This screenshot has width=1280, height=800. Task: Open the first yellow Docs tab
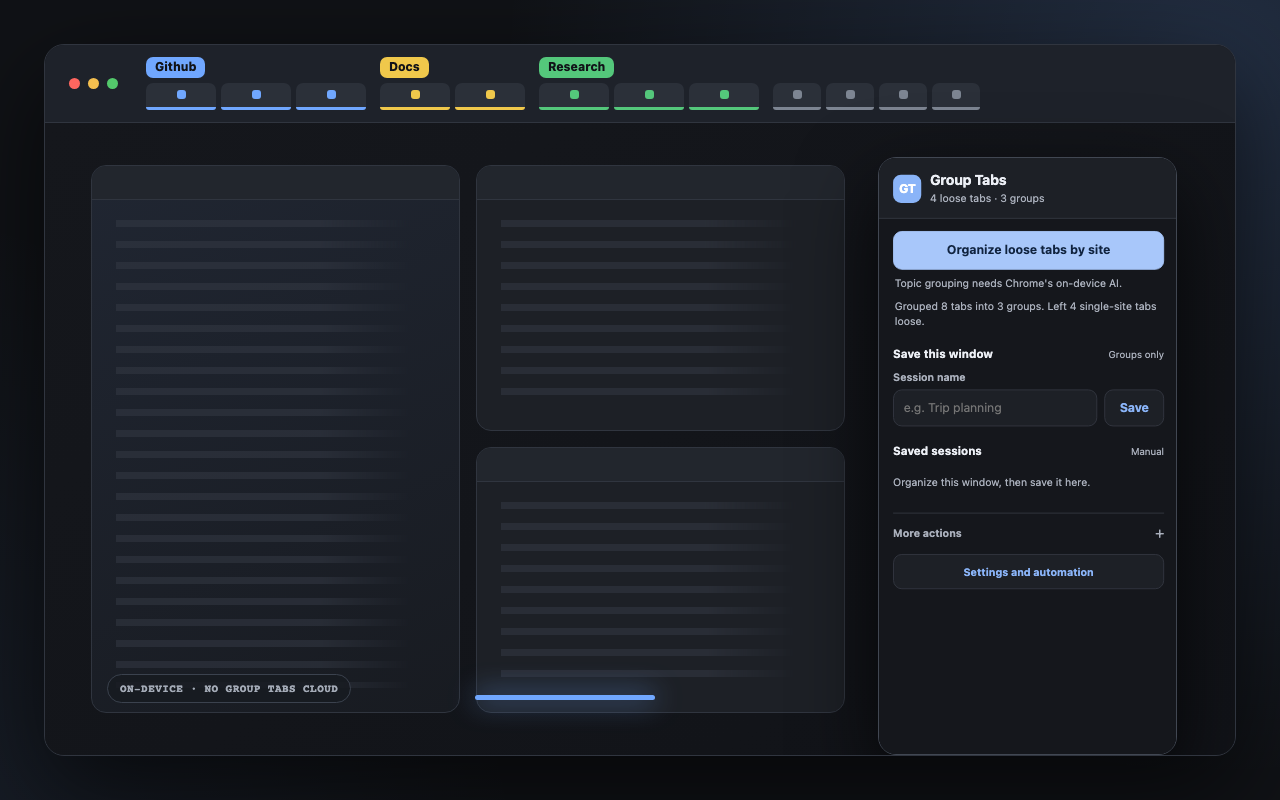(415, 96)
